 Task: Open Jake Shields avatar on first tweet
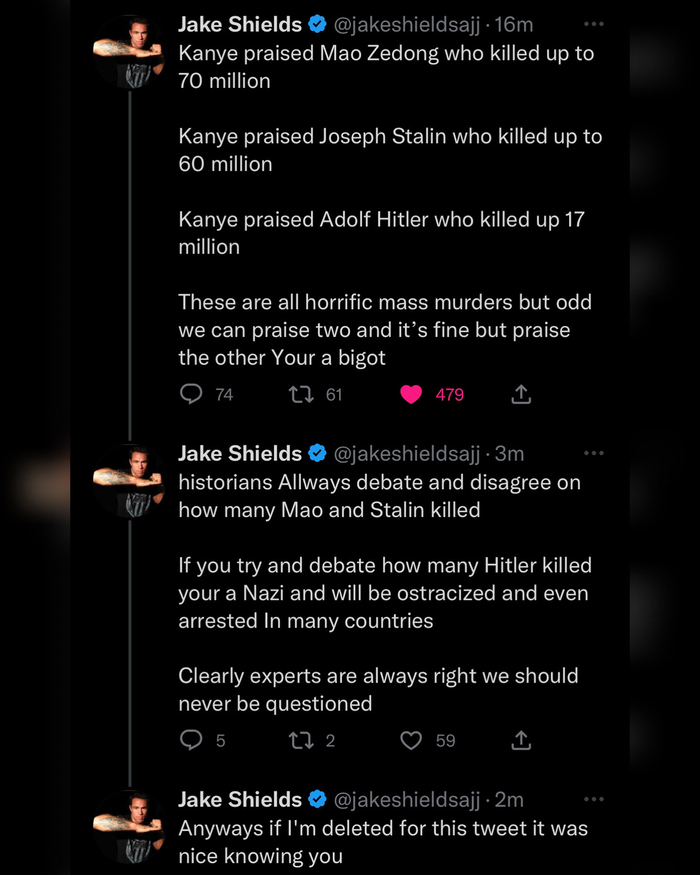click(x=128, y=51)
